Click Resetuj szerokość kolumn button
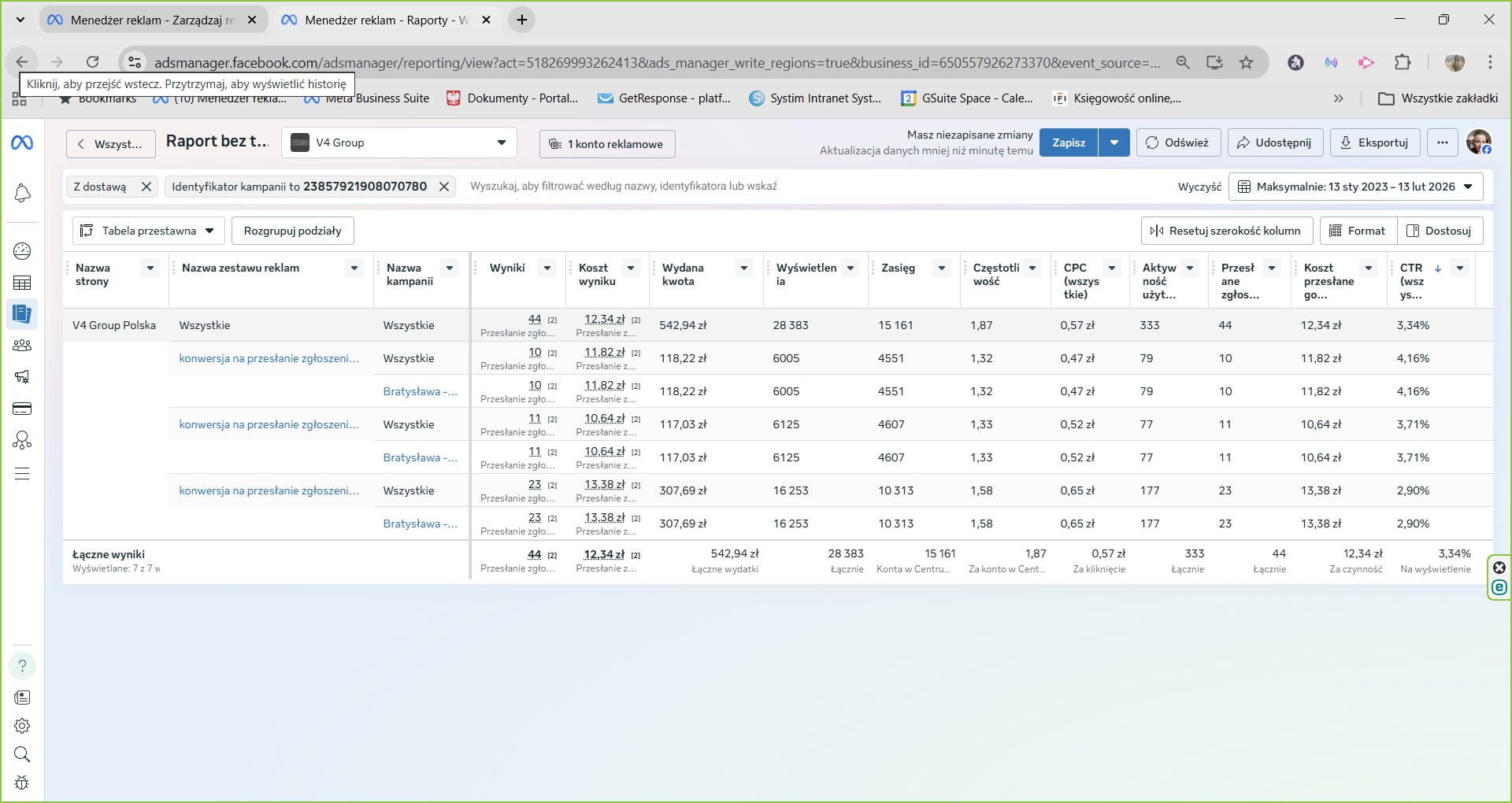The height and width of the screenshot is (803, 1512). point(1227,231)
